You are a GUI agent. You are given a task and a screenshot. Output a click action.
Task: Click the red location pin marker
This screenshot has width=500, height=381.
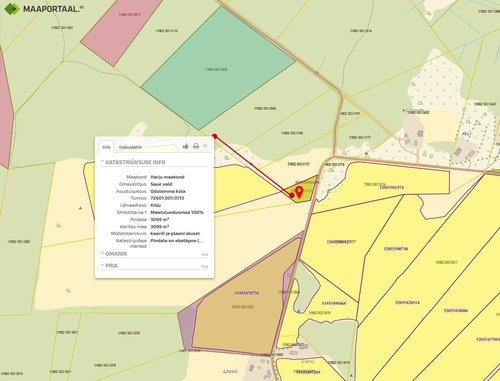[x=299, y=192]
